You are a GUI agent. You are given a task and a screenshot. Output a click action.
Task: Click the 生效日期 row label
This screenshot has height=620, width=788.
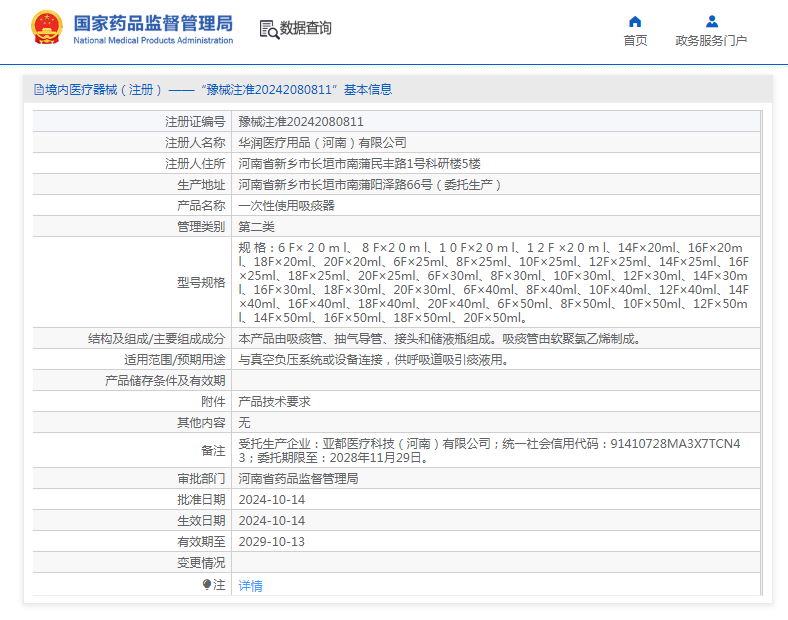[x=201, y=521]
